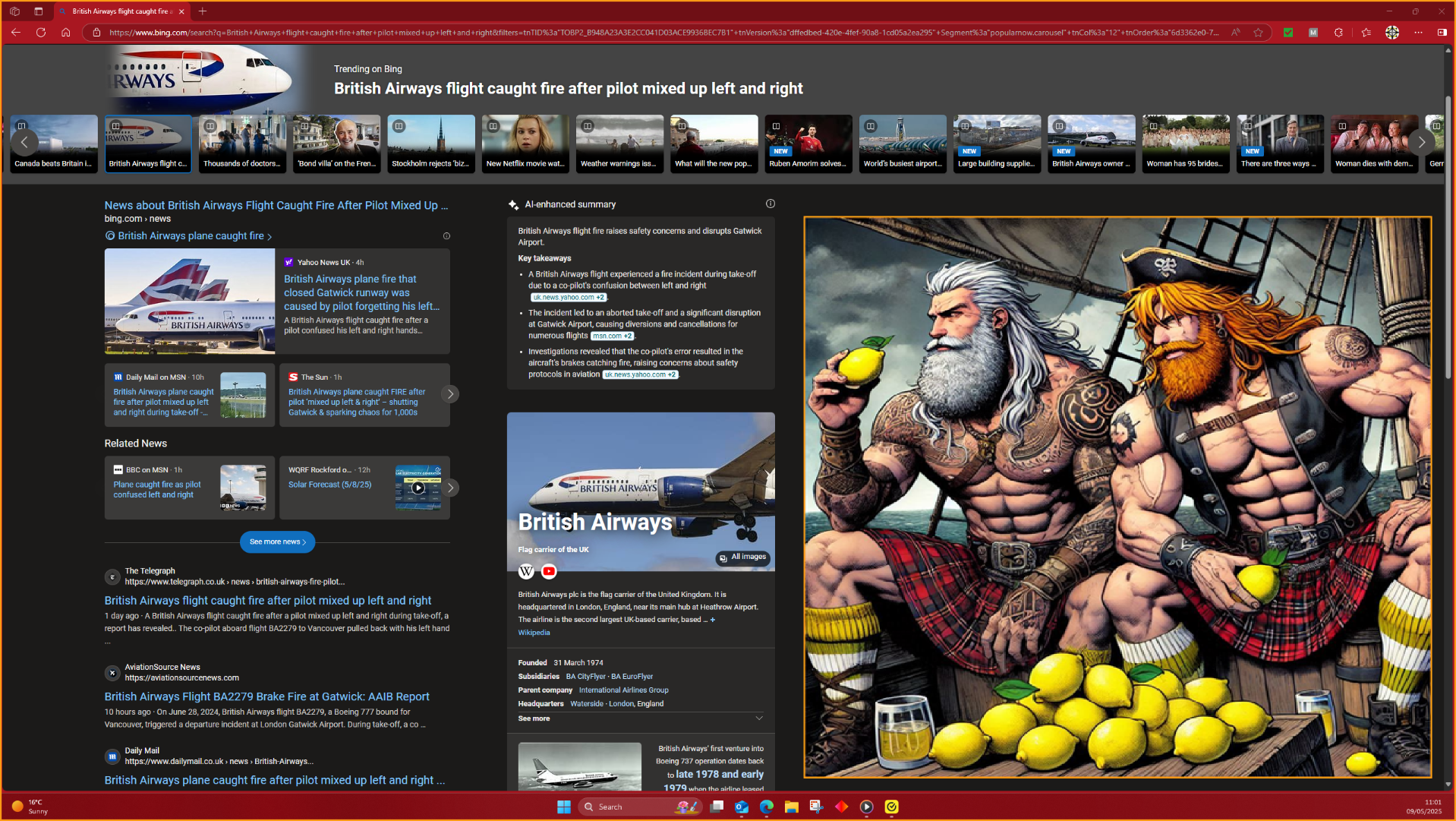This screenshot has width=1456, height=821.
Task: Open BBC Plane caught fire related news
Action: pyautogui.click(x=157, y=489)
